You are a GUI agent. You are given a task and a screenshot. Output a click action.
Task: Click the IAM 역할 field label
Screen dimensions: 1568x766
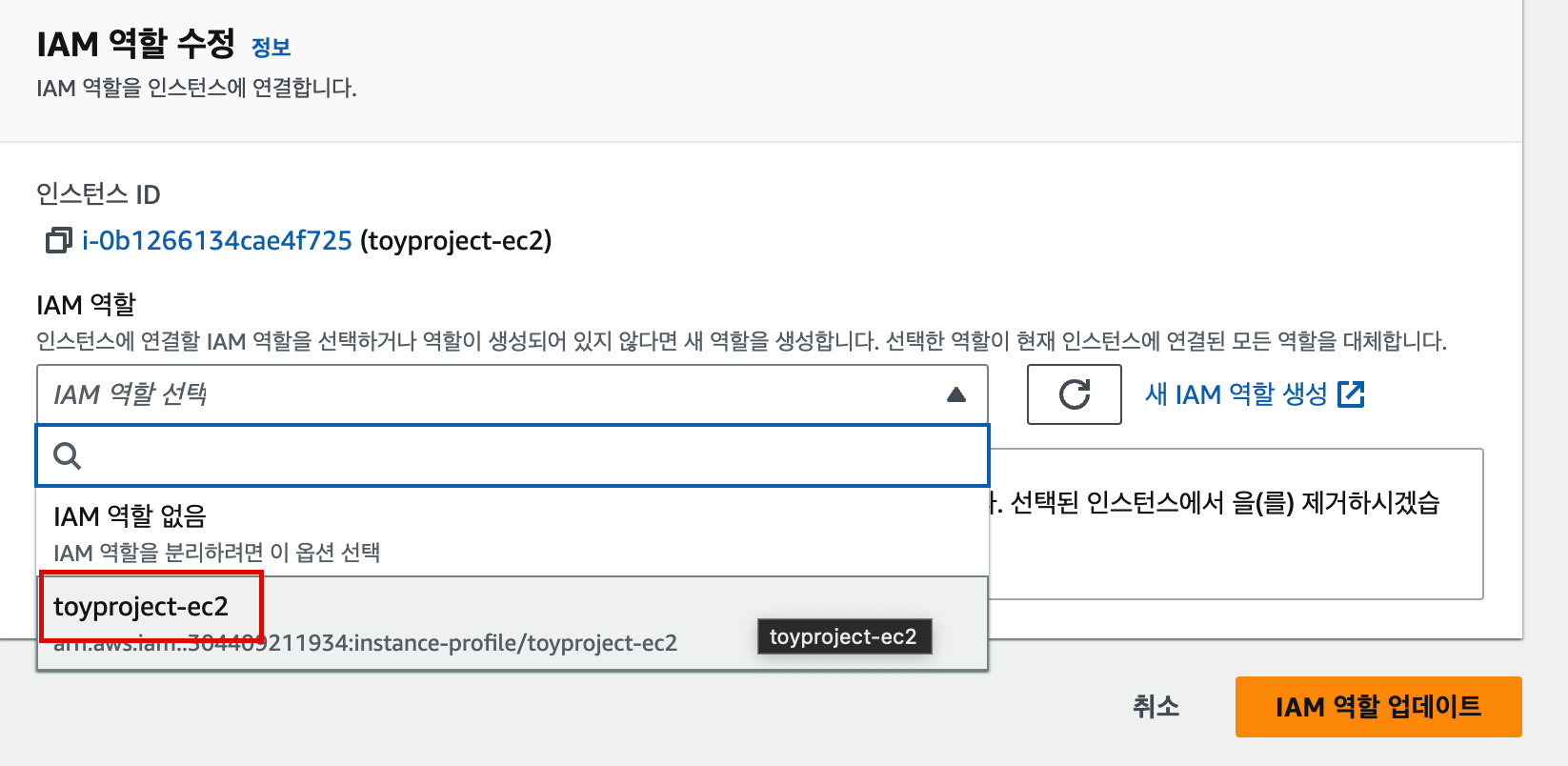coord(87,305)
